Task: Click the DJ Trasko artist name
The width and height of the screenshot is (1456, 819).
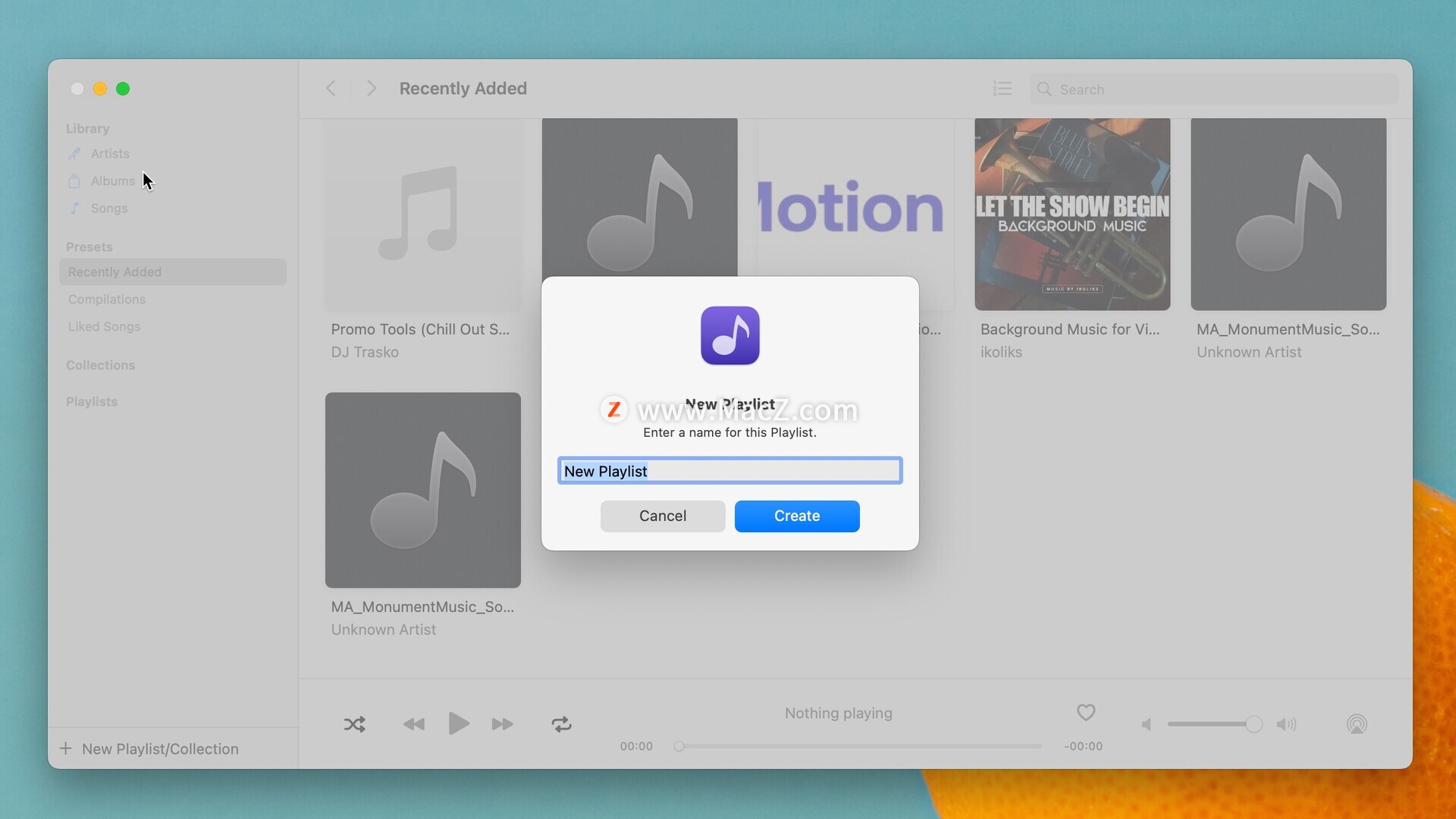Action: (365, 352)
